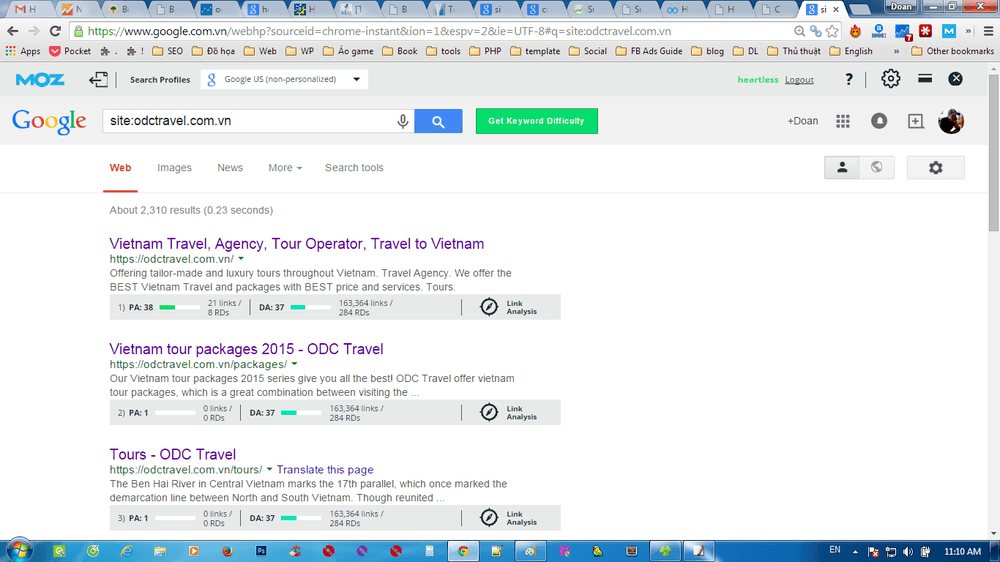This screenshot has height=562, width=1000.
Task: Click the PA: 38 score bar for result 1
Action: (179, 307)
